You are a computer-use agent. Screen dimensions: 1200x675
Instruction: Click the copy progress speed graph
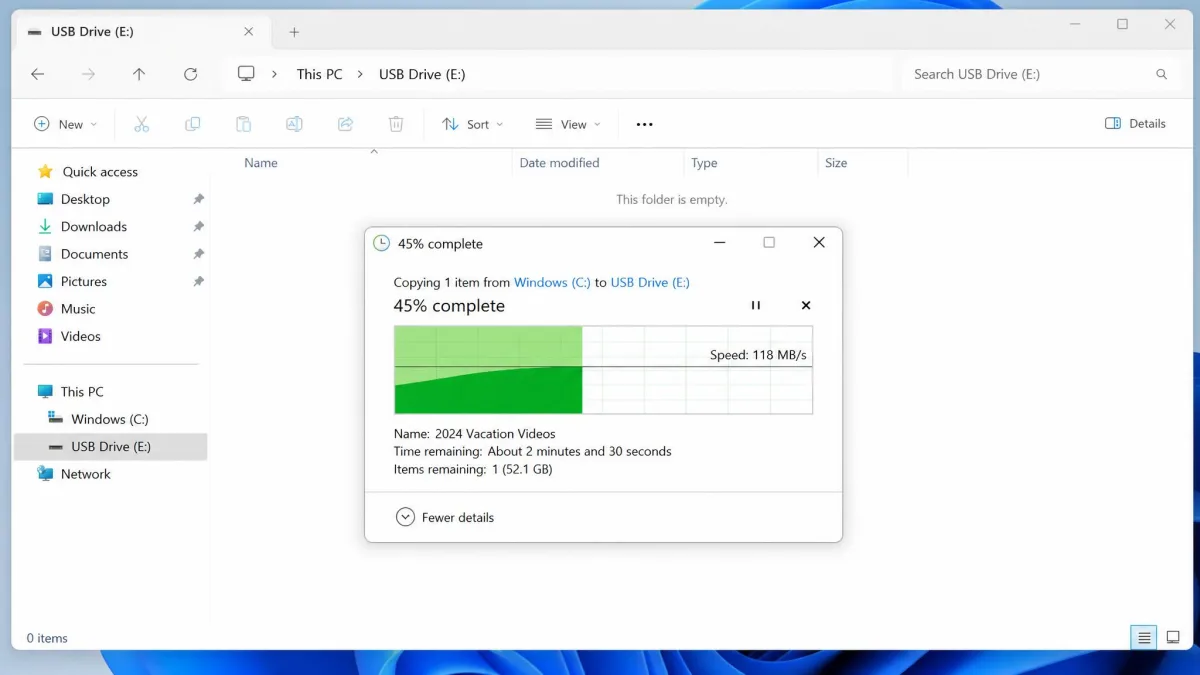603,370
